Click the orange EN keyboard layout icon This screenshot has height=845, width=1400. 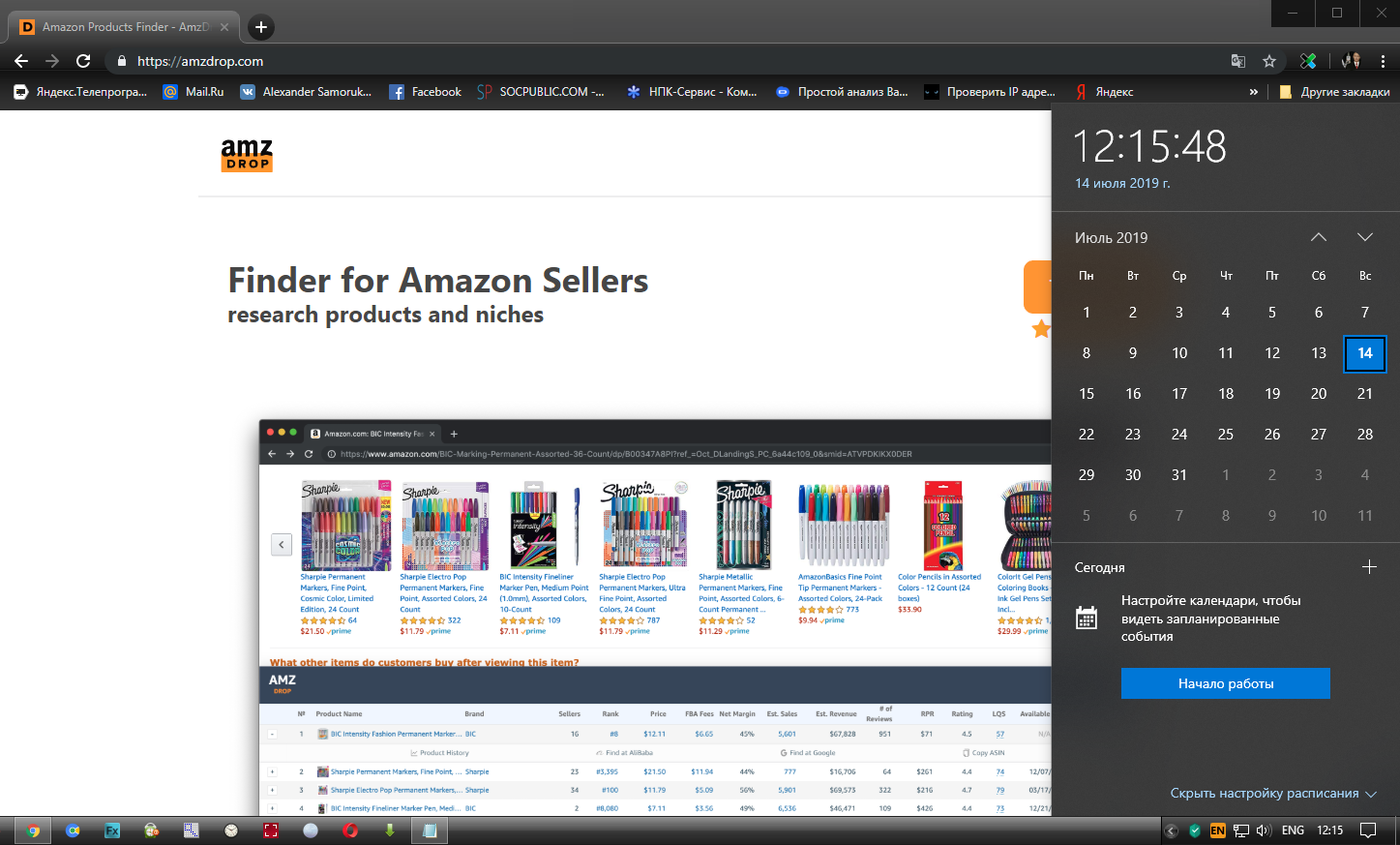pos(1217,830)
